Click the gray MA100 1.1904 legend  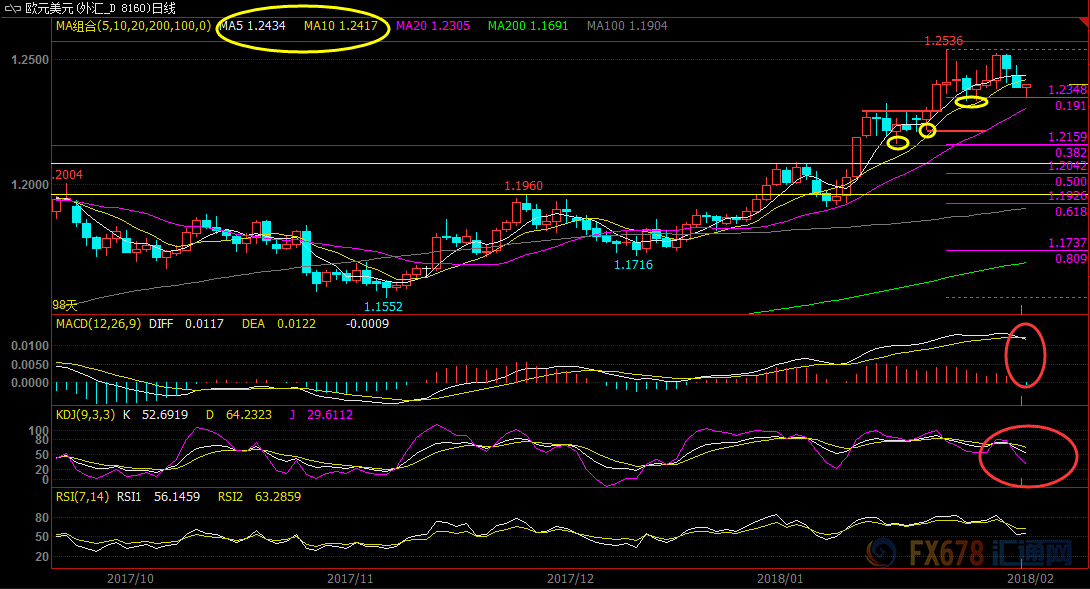[x=626, y=25]
